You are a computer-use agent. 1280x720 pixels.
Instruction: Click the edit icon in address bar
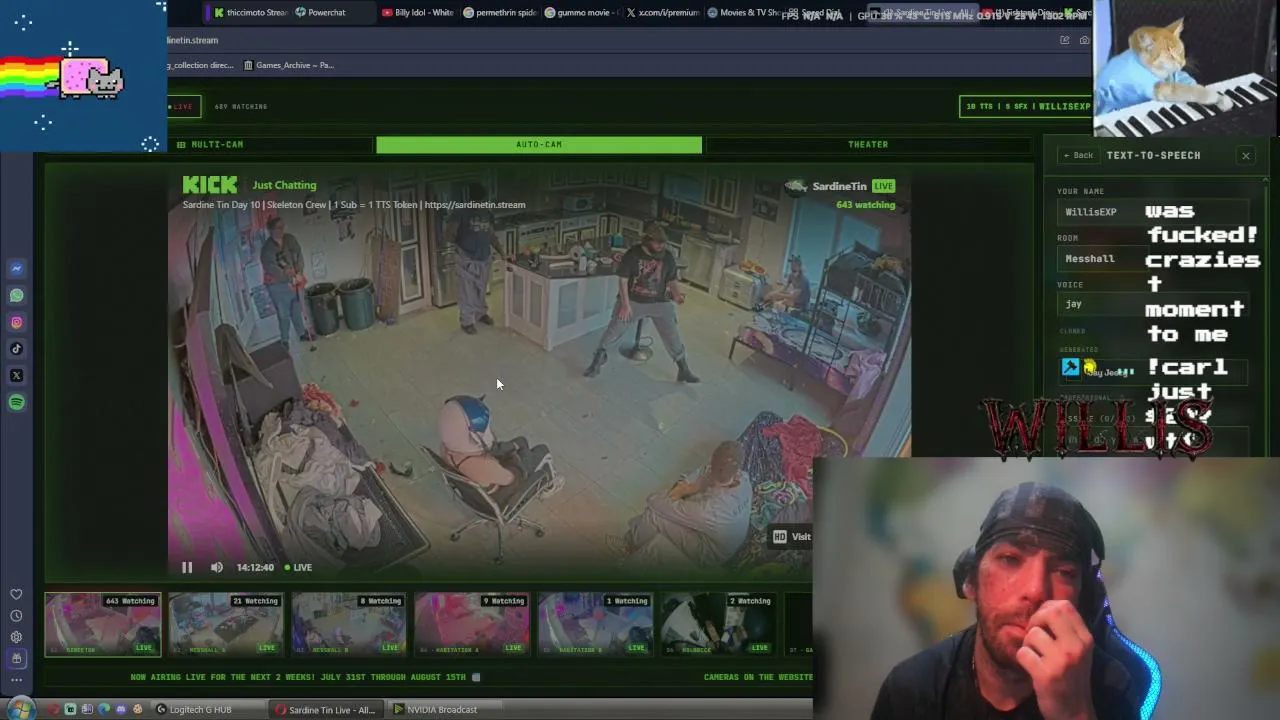coord(1064,40)
